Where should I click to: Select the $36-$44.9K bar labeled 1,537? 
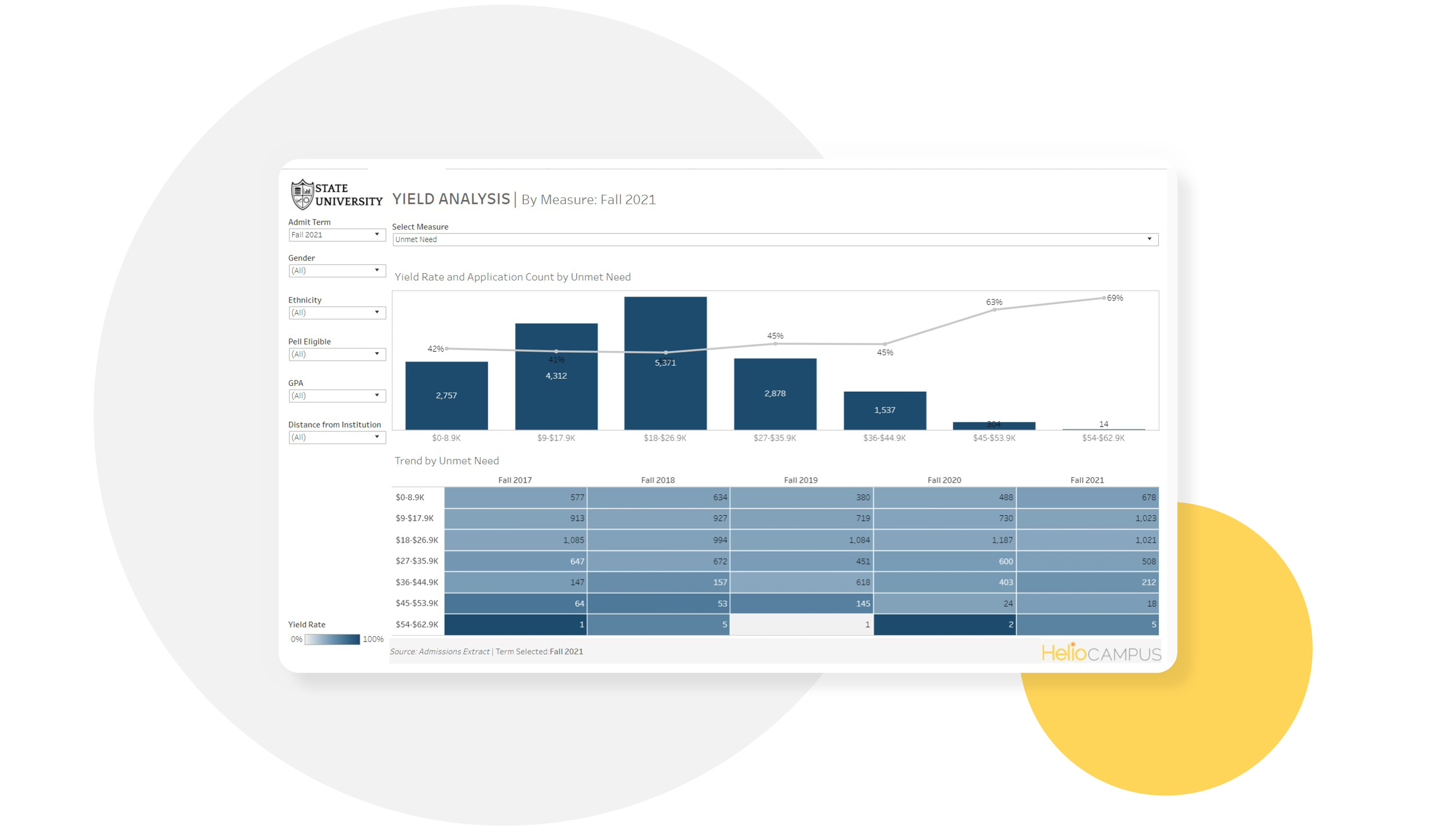[x=885, y=410]
